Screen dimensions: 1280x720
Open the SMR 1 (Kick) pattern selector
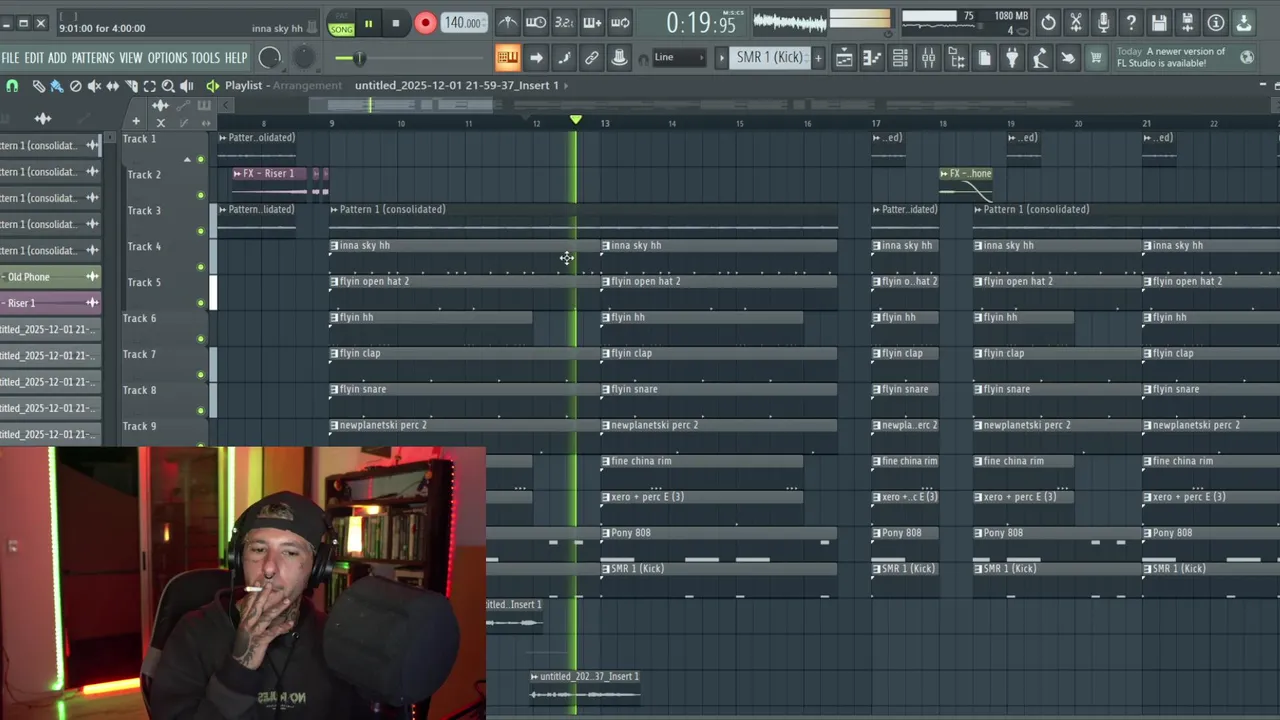[769, 58]
